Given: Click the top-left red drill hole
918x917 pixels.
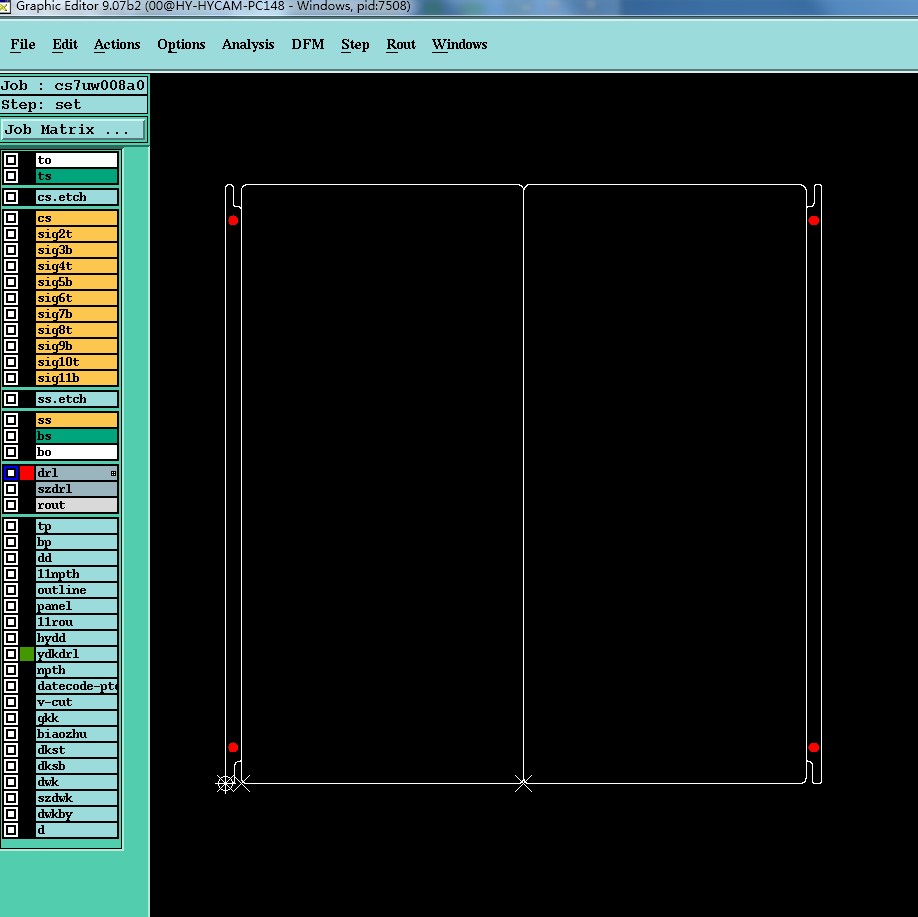Looking at the screenshot, I should [x=233, y=220].
